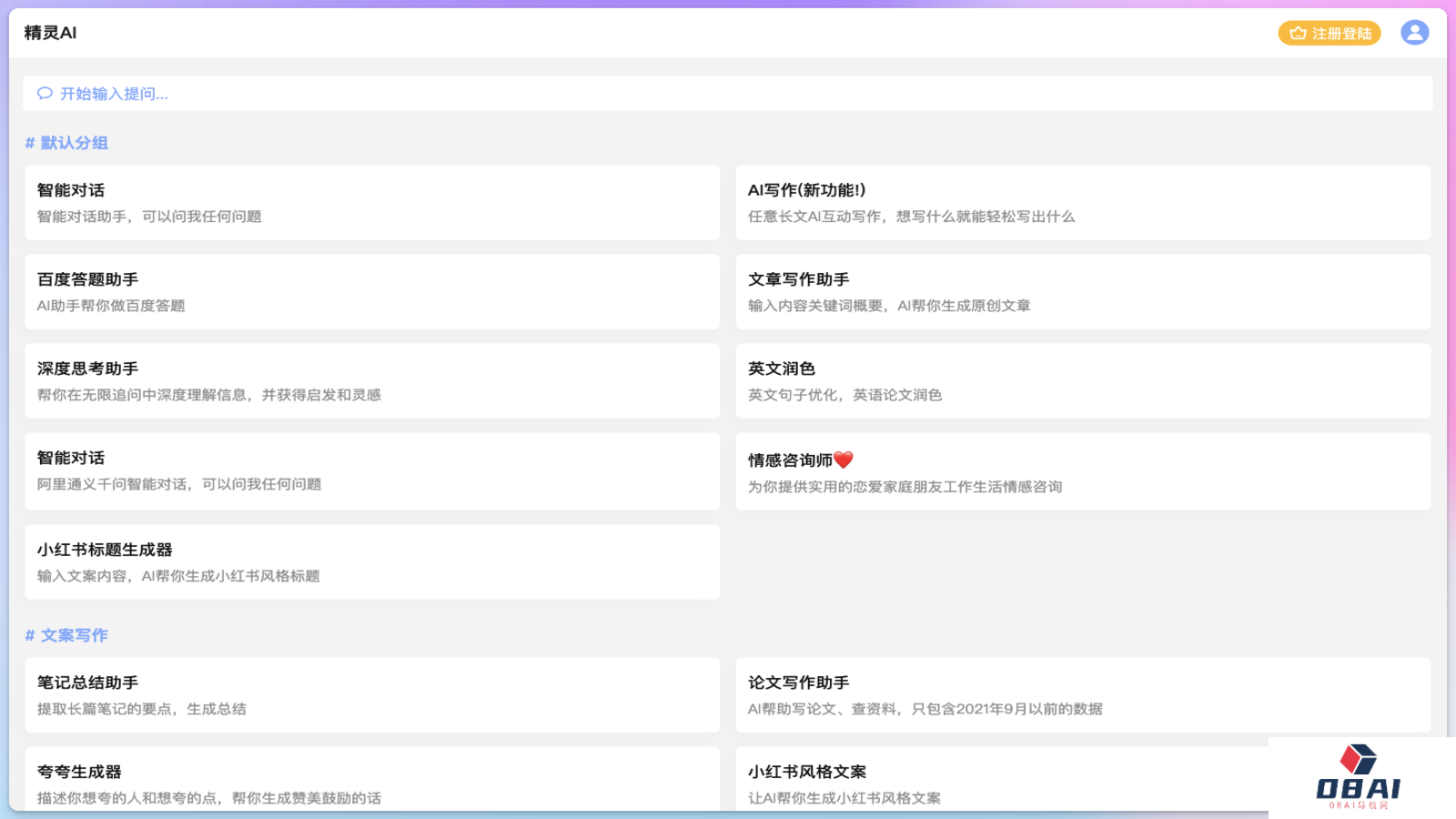
Task: Click the user profile avatar icon
Action: pyautogui.click(x=1414, y=33)
